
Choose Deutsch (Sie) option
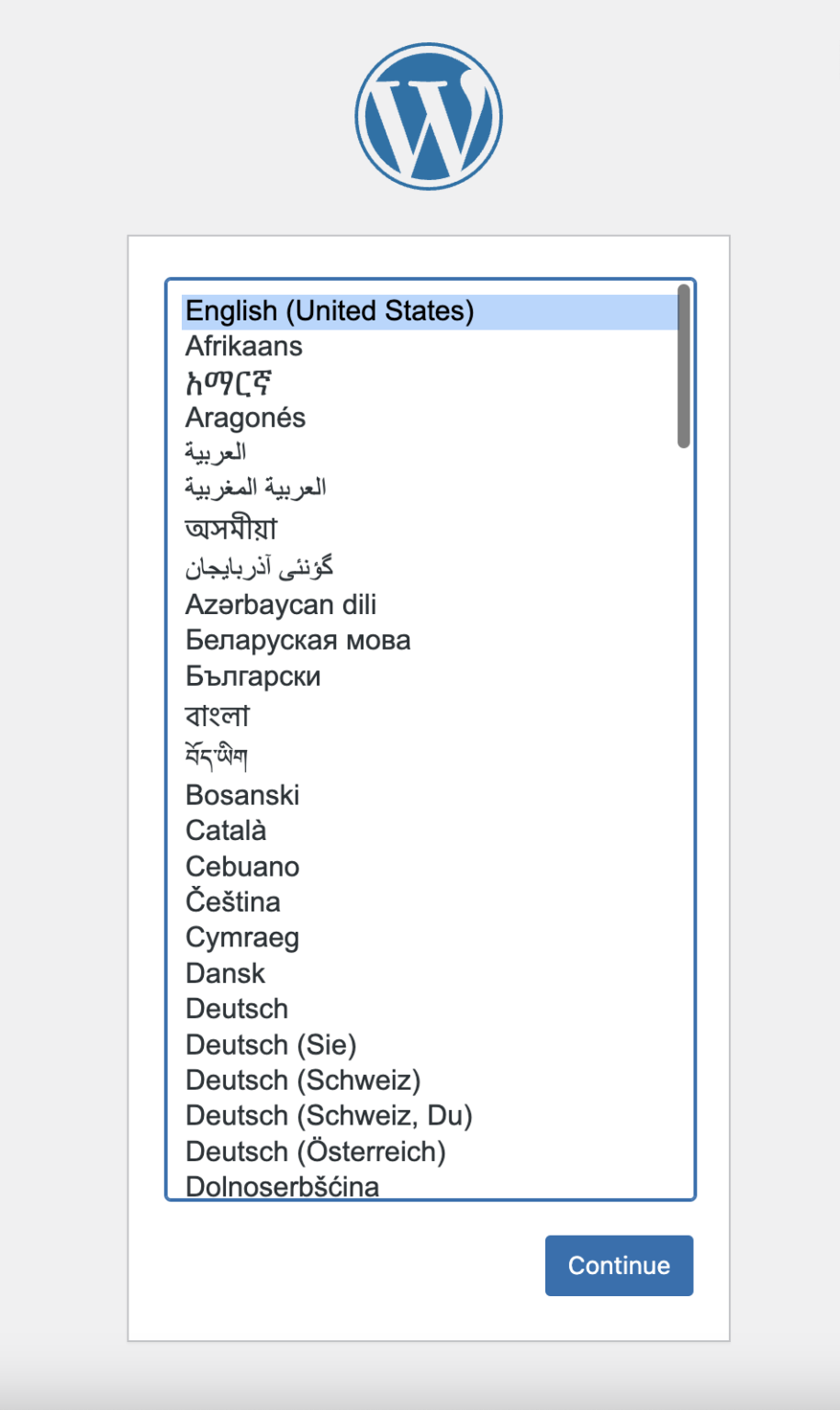[271, 1045]
